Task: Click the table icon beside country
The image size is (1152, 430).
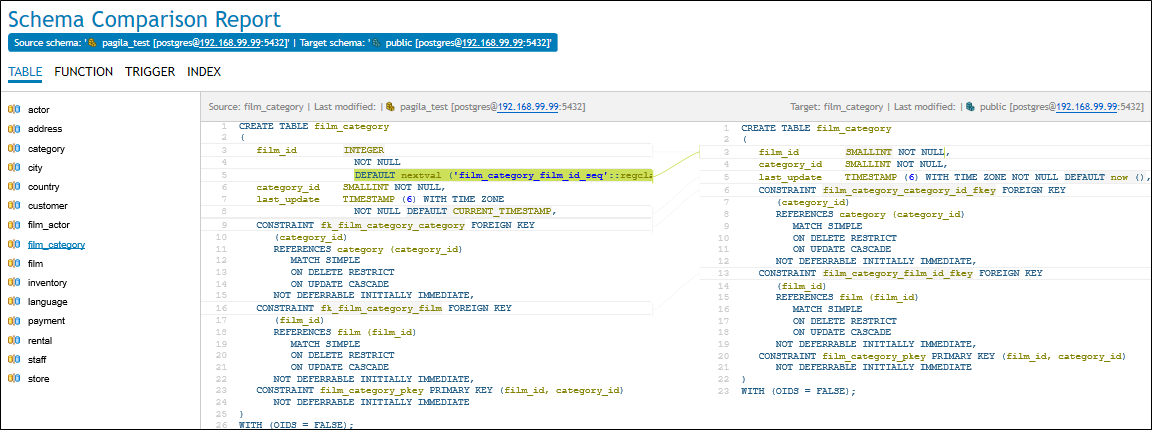Action: pyautogui.click(x=13, y=187)
